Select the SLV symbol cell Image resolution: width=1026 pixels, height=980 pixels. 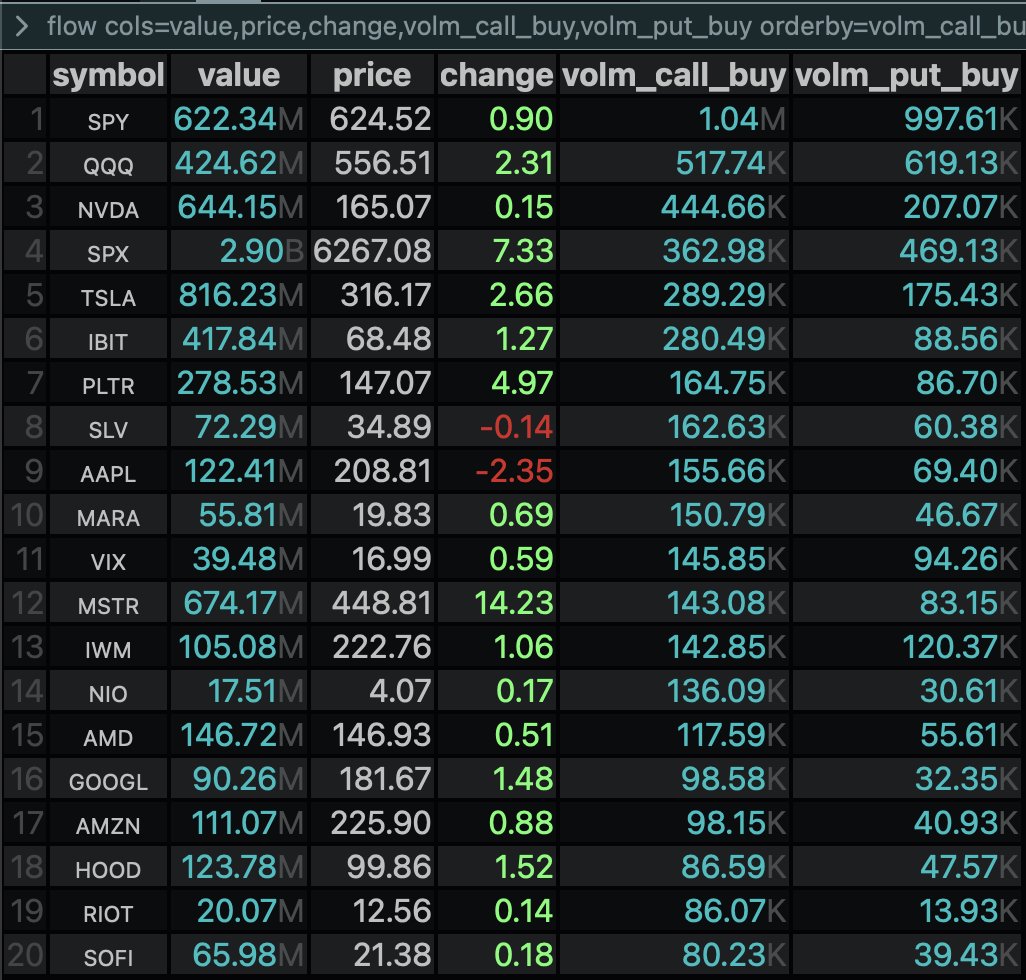(x=108, y=428)
